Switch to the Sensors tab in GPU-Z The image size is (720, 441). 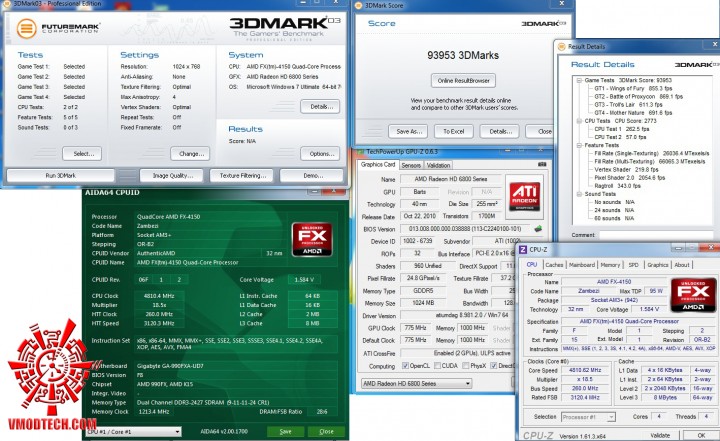click(411, 165)
